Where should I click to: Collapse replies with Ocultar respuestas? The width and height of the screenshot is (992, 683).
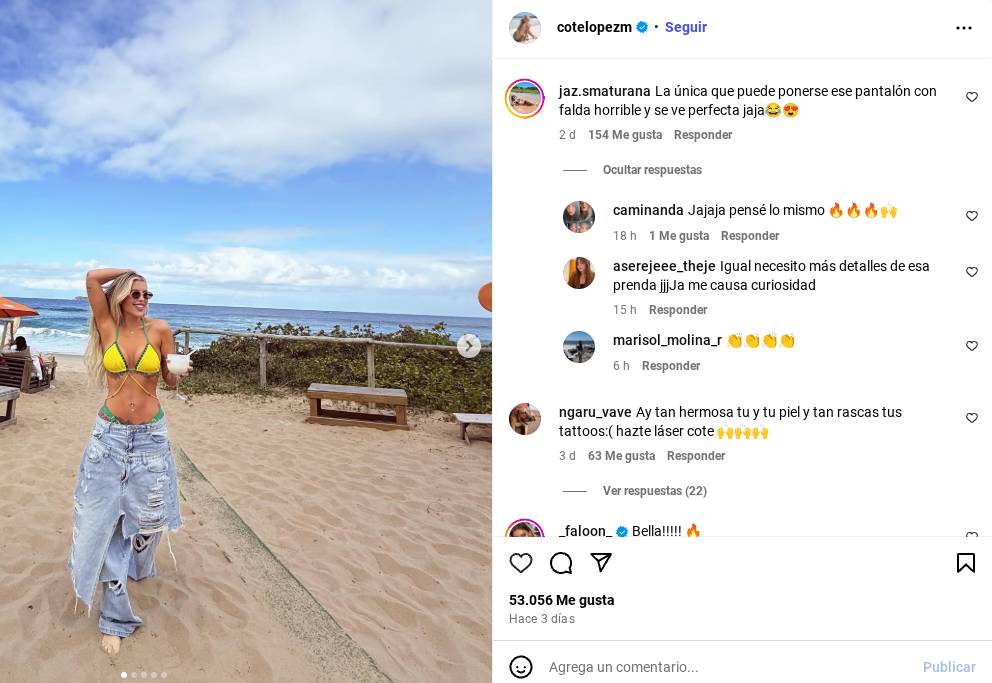[652, 169]
